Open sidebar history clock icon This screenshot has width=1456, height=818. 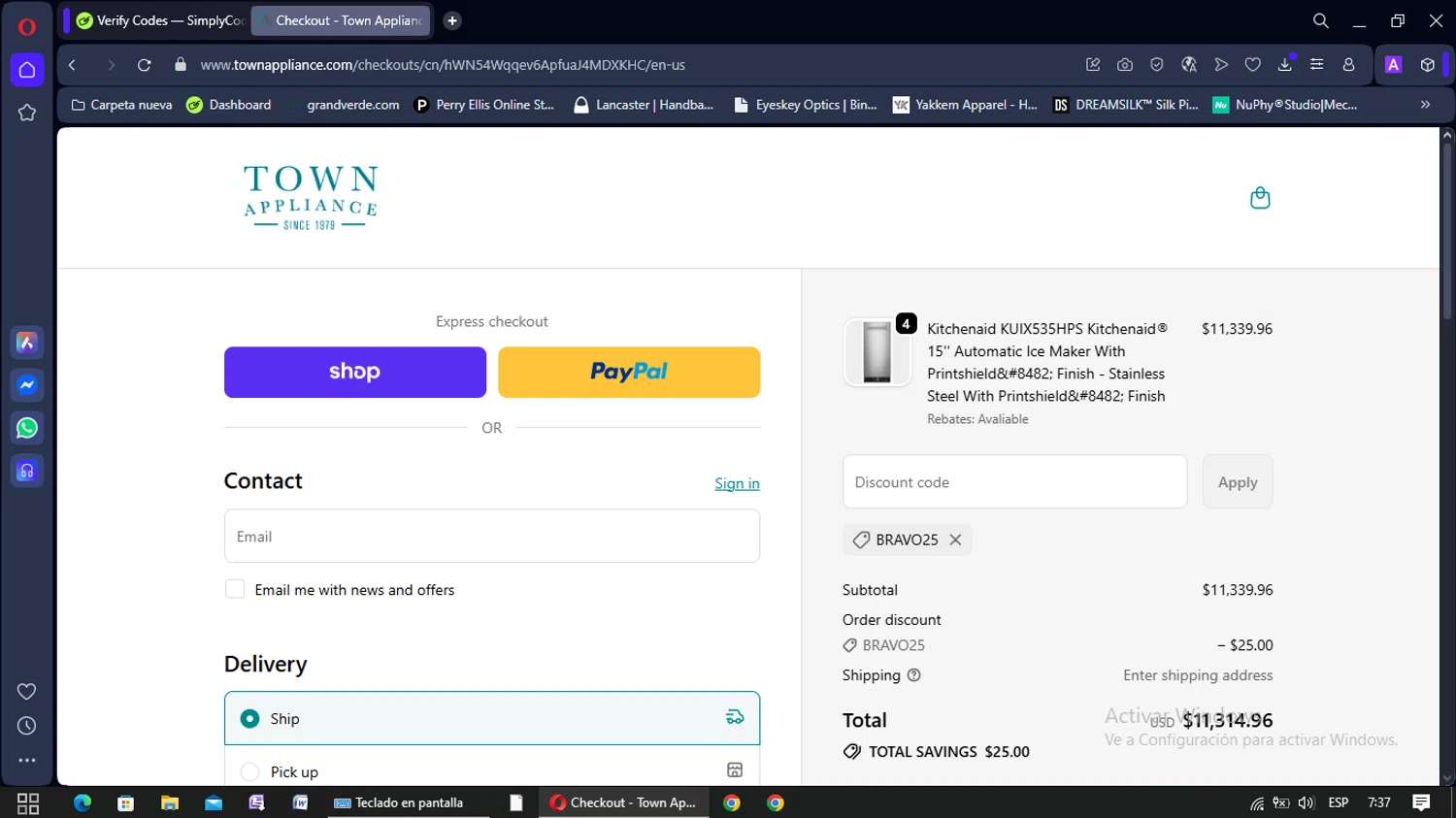pos(27,726)
